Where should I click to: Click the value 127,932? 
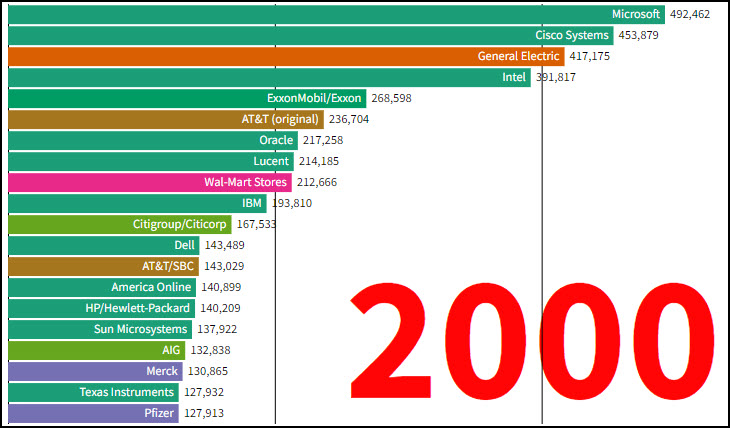pyautogui.click(x=204, y=392)
